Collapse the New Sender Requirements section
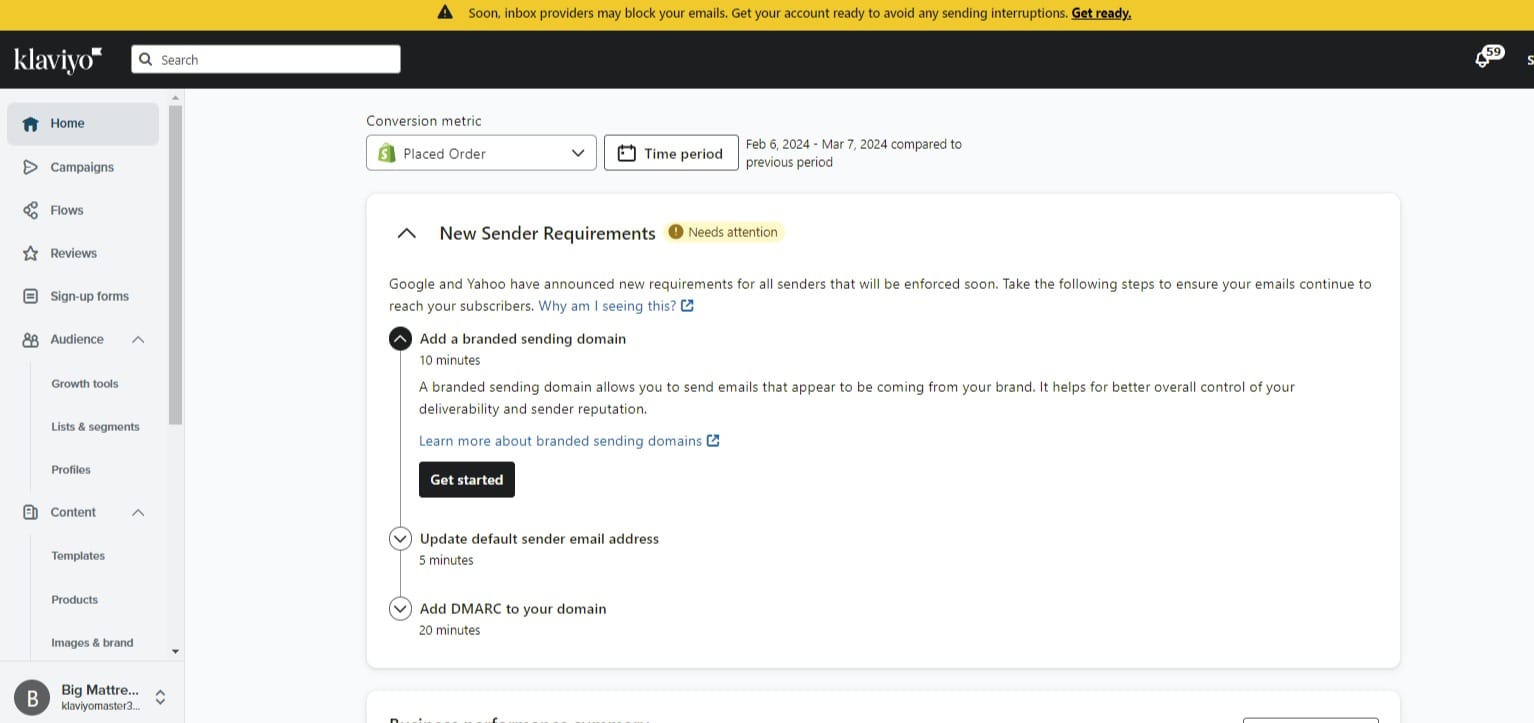Image resolution: width=1534 pixels, height=723 pixels. click(x=406, y=233)
